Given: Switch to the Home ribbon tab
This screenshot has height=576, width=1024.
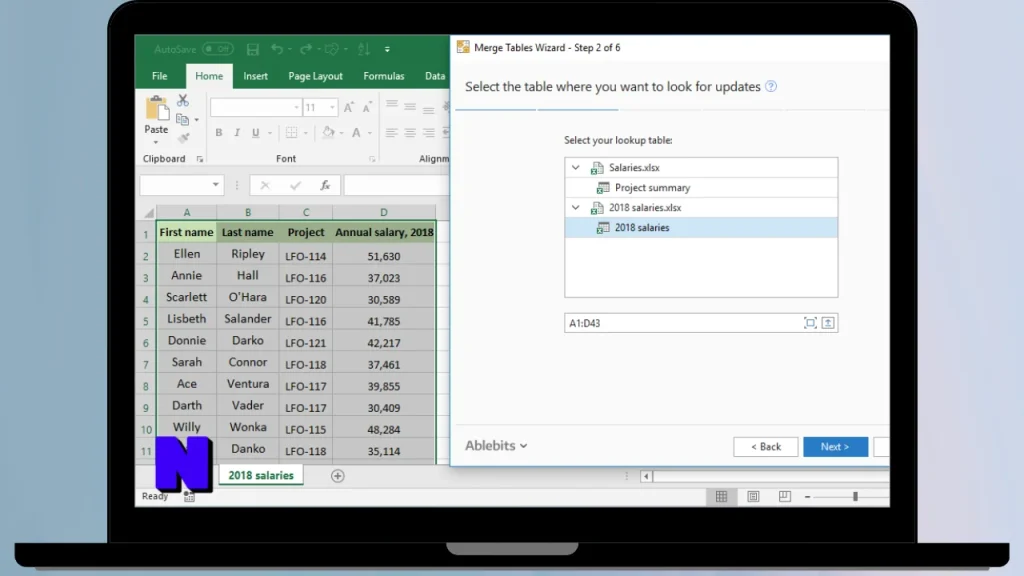Looking at the screenshot, I should pyautogui.click(x=209, y=76).
